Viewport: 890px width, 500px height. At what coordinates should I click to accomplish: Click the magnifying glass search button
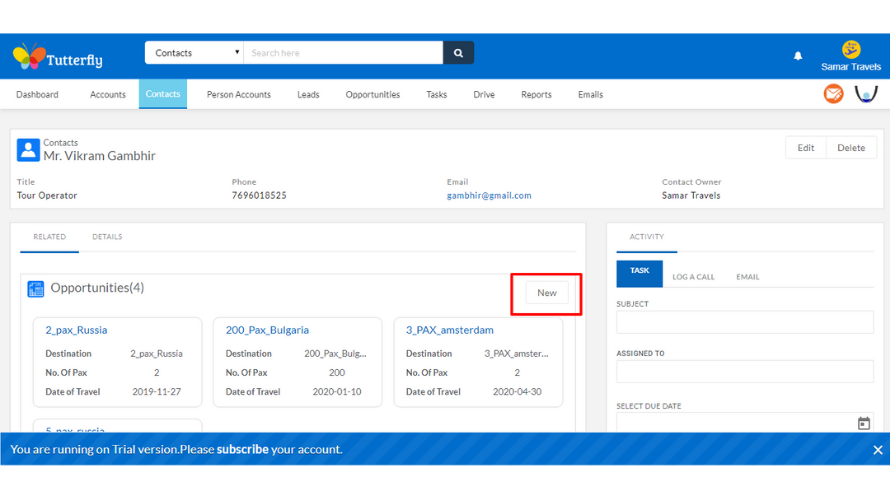coord(458,53)
